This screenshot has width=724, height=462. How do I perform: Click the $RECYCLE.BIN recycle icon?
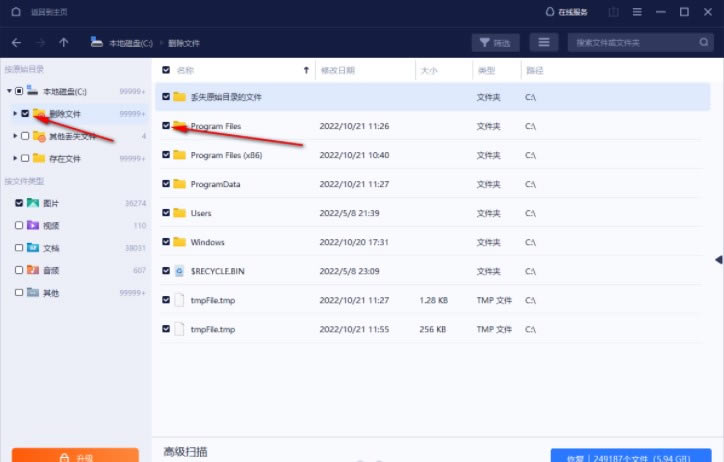click(180, 271)
